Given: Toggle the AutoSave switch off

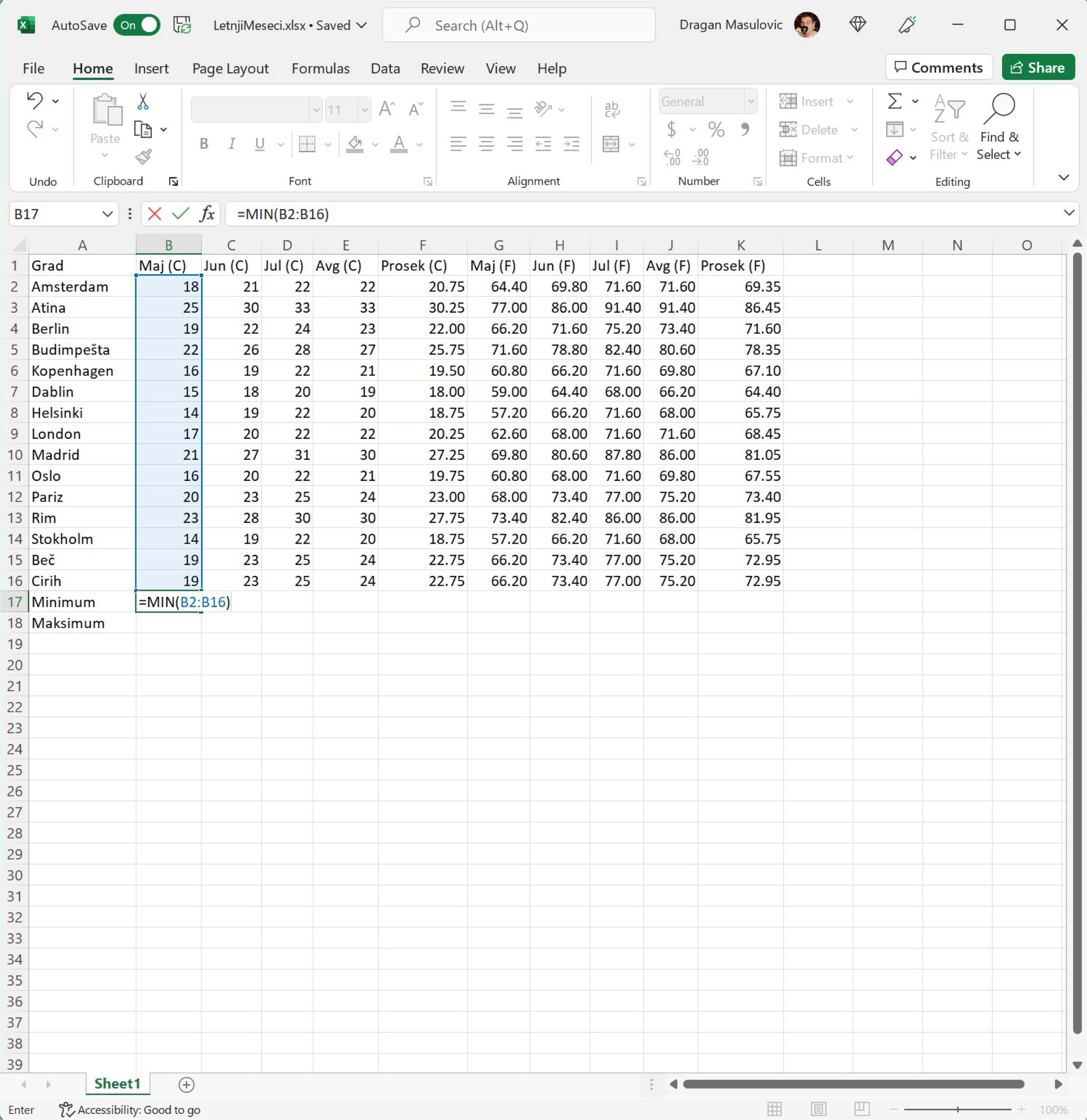Looking at the screenshot, I should point(137,25).
